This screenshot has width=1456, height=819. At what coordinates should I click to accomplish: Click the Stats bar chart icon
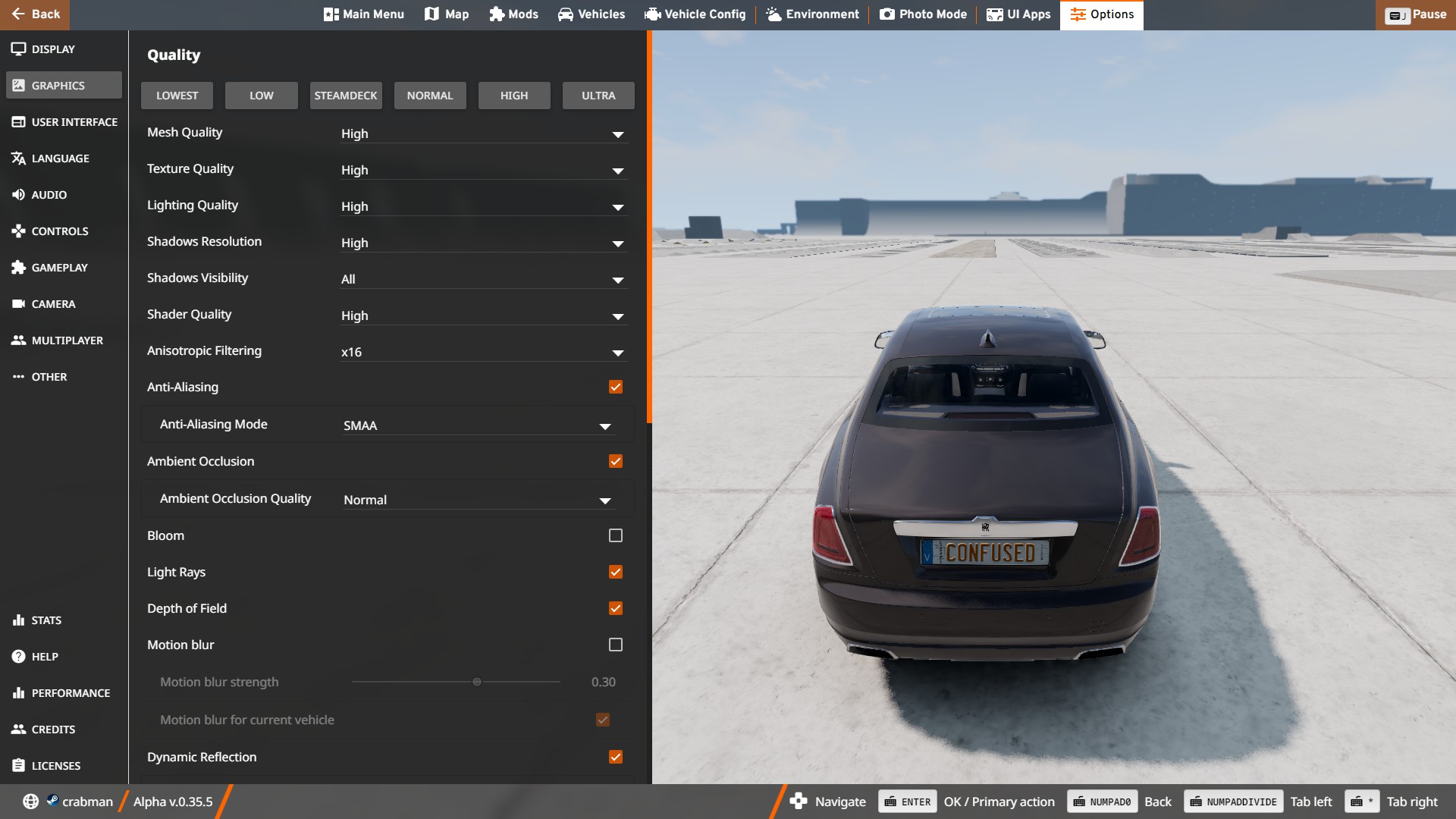(x=18, y=620)
